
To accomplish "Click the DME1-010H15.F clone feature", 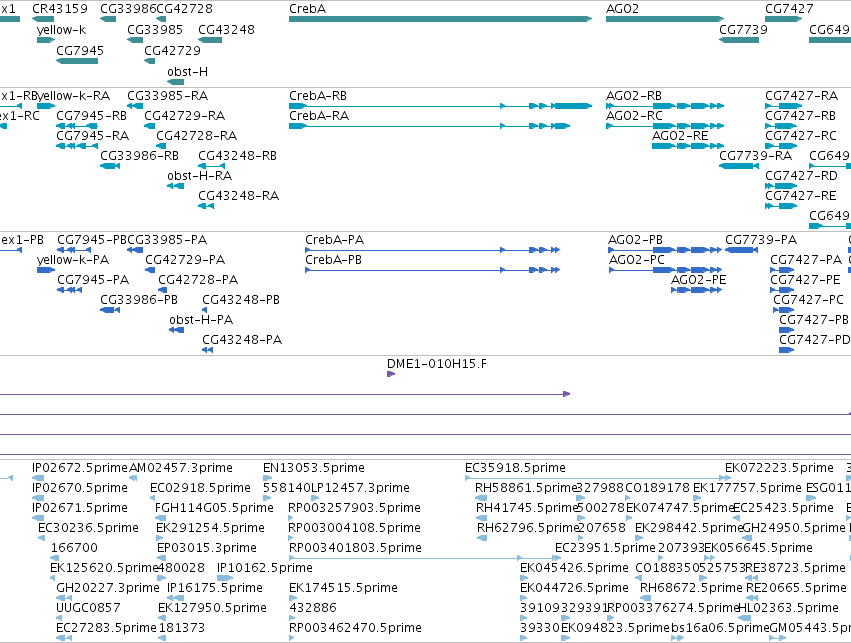I will click(x=391, y=374).
